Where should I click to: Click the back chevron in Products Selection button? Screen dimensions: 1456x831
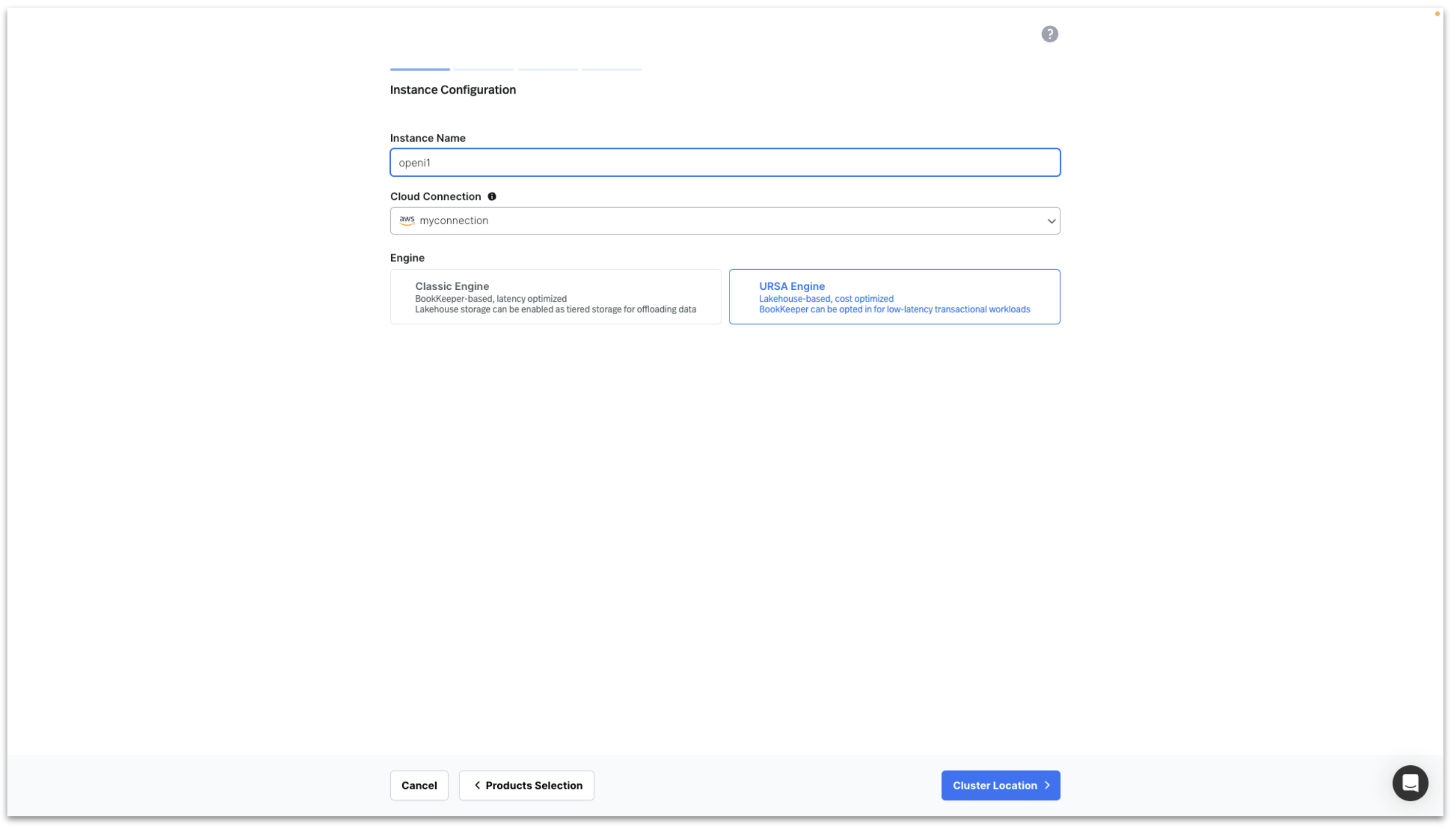tap(478, 786)
